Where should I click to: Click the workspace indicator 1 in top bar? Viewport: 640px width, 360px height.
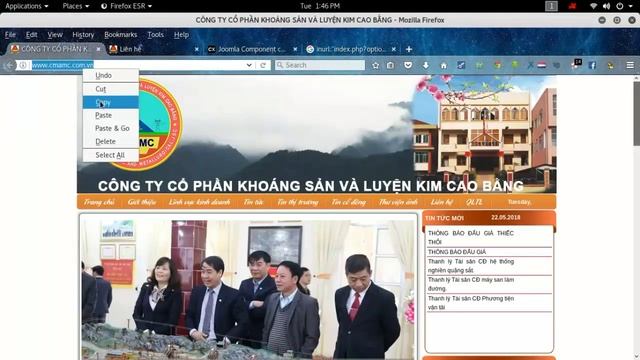551,6
